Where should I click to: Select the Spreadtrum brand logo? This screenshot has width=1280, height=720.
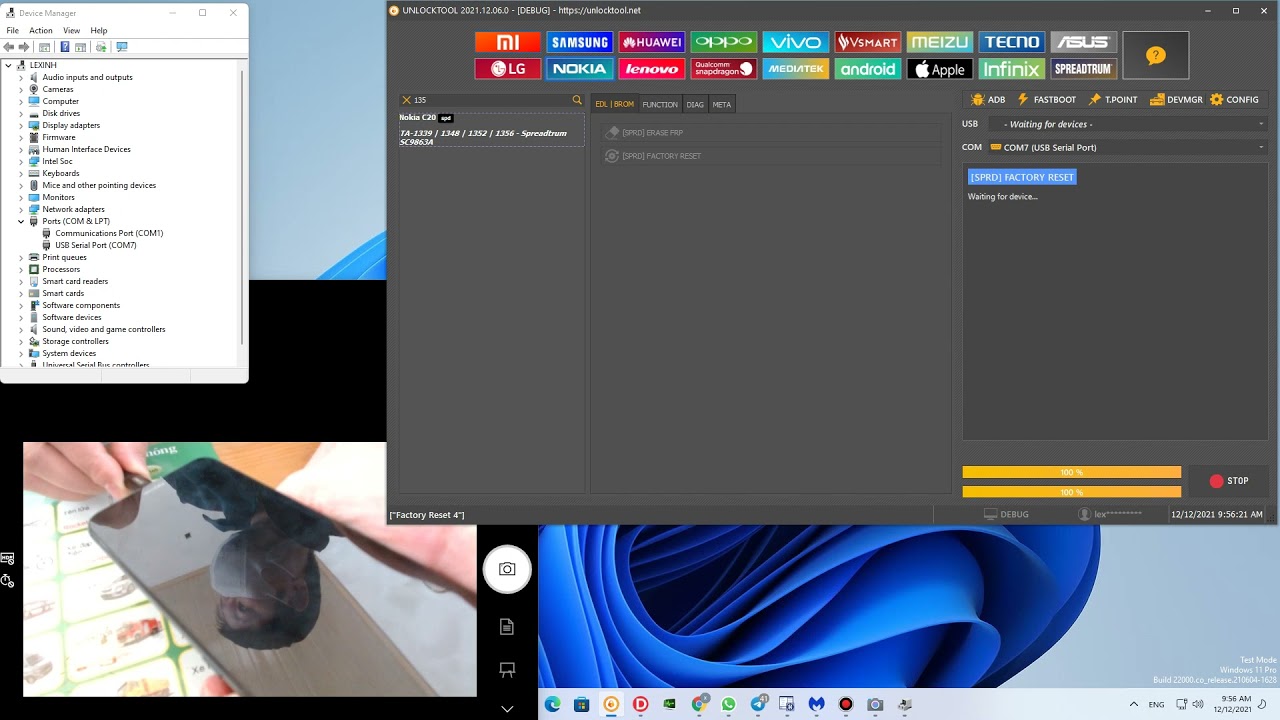[1083, 69]
